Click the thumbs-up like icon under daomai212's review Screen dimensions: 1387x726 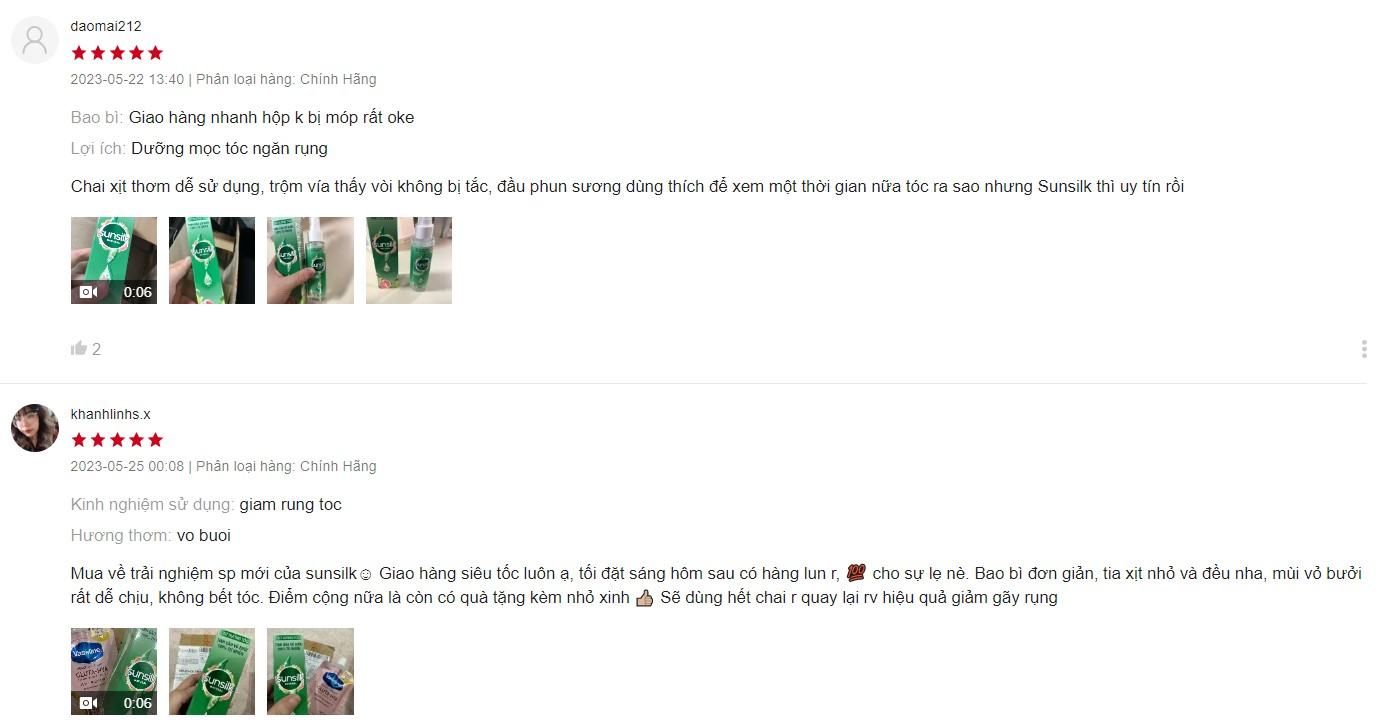(79, 348)
